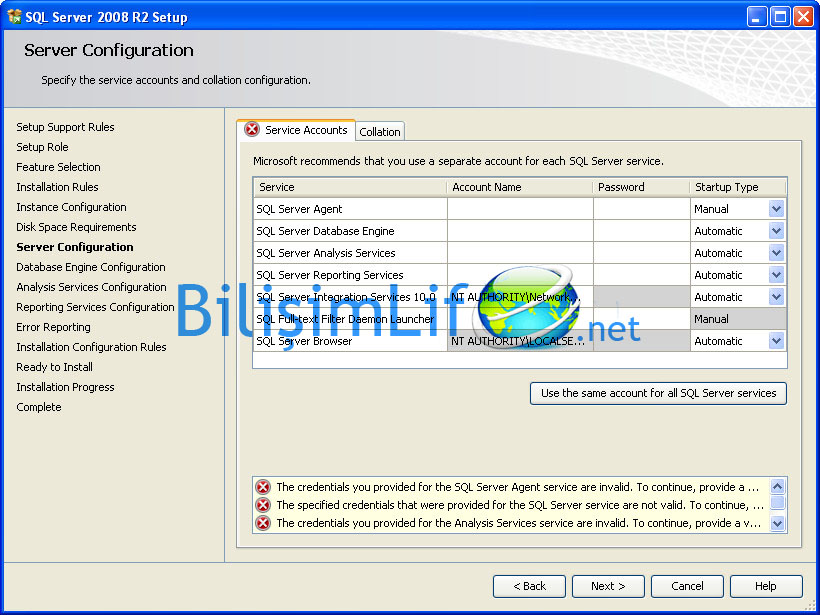Viewport: 820px width, 615px height.
Task: Click Password field for SQL Server Database Engine
Action: [x=642, y=231]
